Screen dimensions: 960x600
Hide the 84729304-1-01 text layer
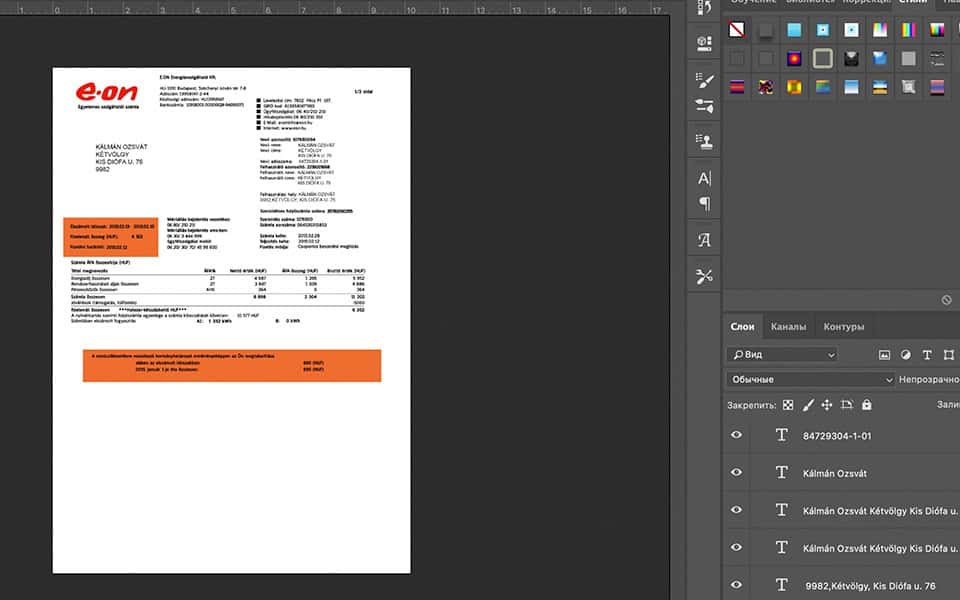pos(737,435)
